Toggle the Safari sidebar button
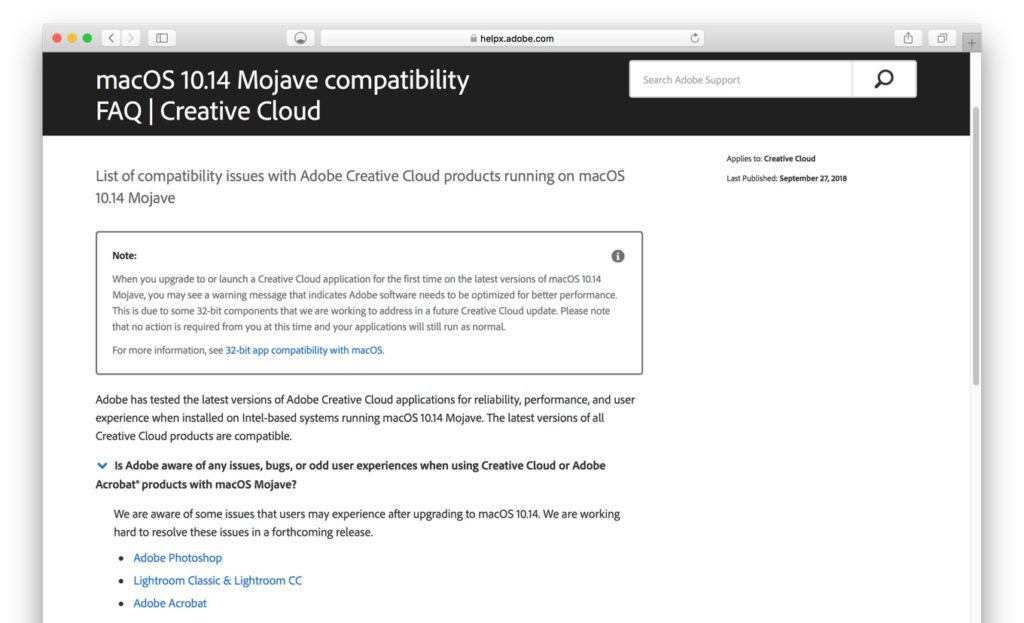Image resolution: width=1024 pixels, height=623 pixels. tap(161, 38)
